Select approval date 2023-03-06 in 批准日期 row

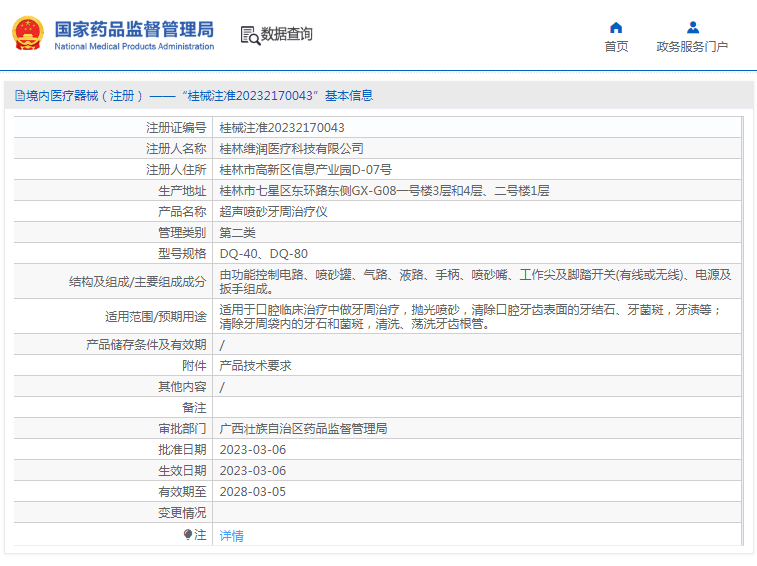[252, 450]
